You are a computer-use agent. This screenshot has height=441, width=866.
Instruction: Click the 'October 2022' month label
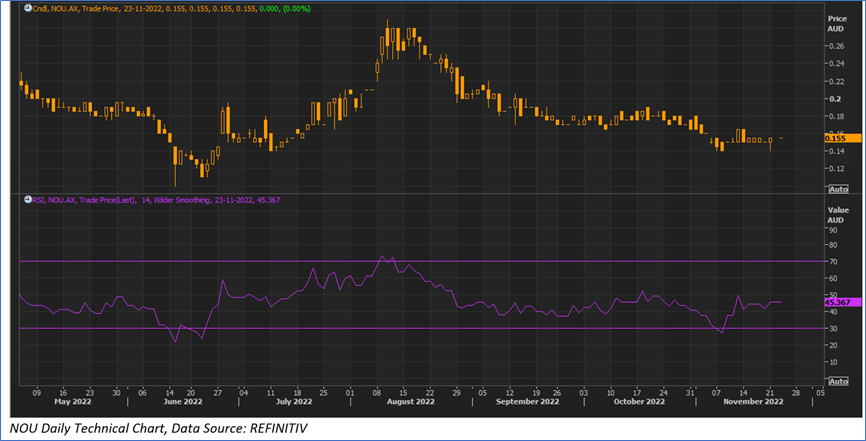639,402
